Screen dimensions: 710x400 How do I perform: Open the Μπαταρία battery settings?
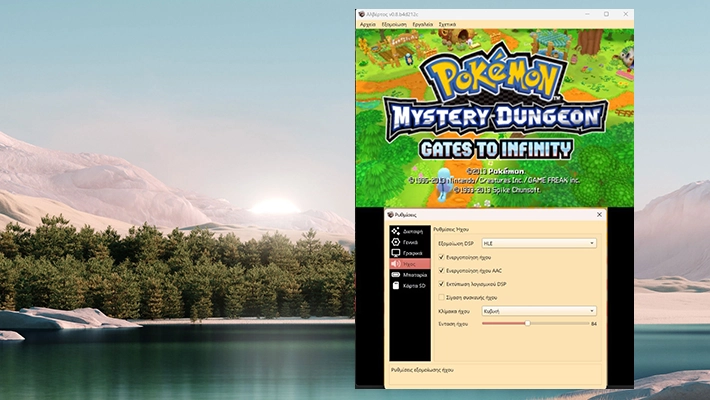(x=410, y=275)
